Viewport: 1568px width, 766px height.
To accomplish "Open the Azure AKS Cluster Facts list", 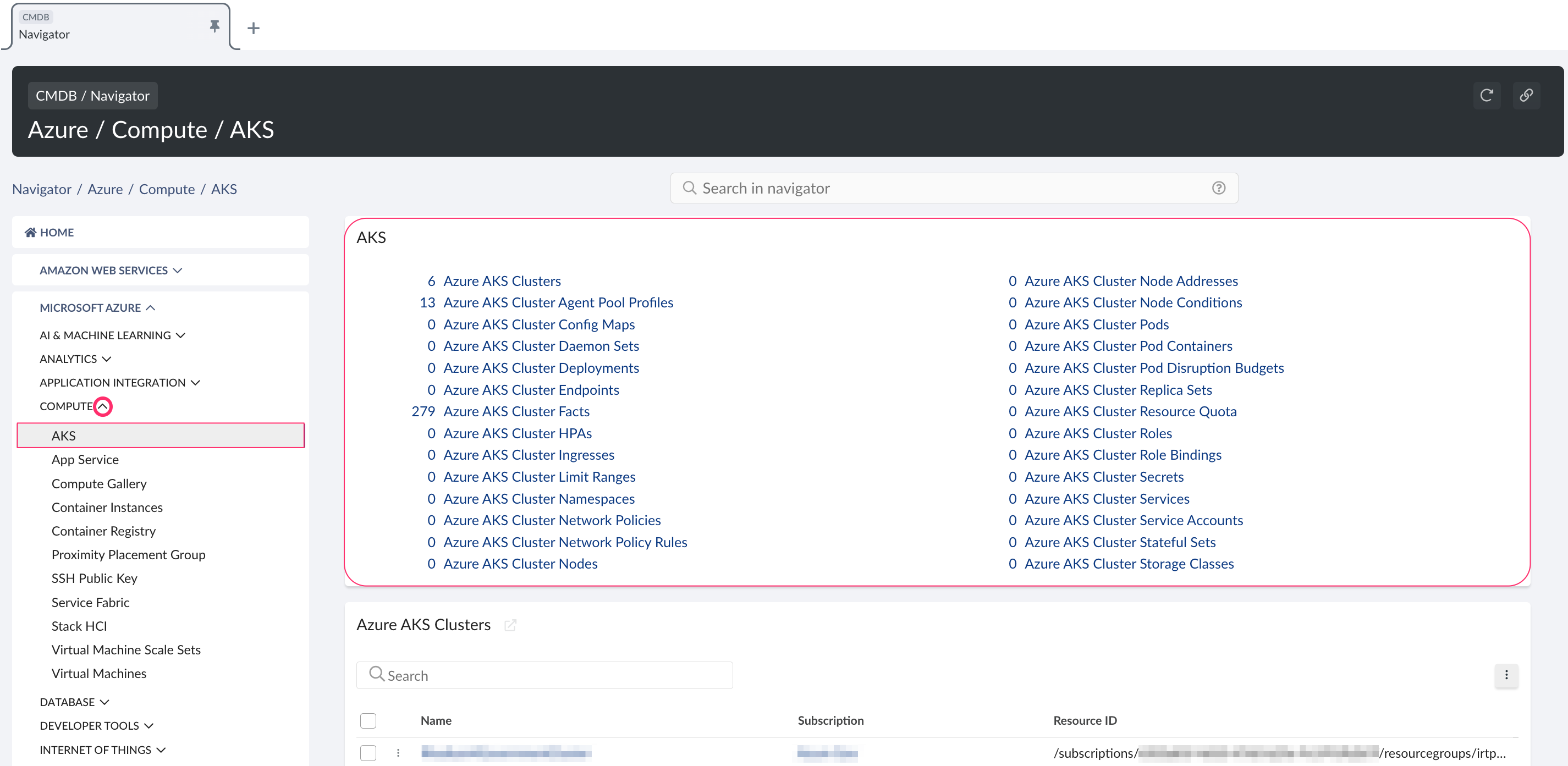I will click(517, 411).
